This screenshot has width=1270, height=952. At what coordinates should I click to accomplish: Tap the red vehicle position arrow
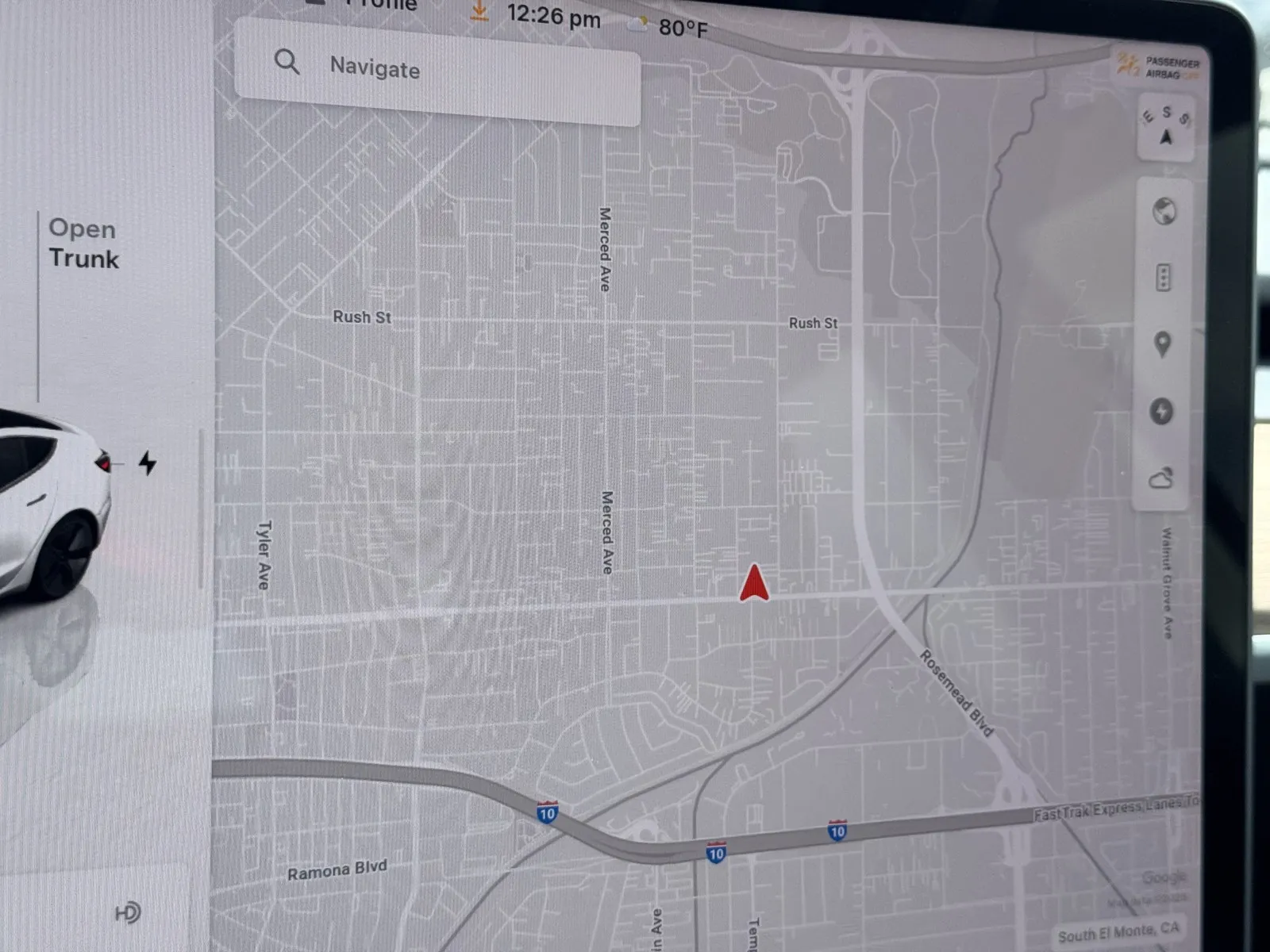click(753, 584)
